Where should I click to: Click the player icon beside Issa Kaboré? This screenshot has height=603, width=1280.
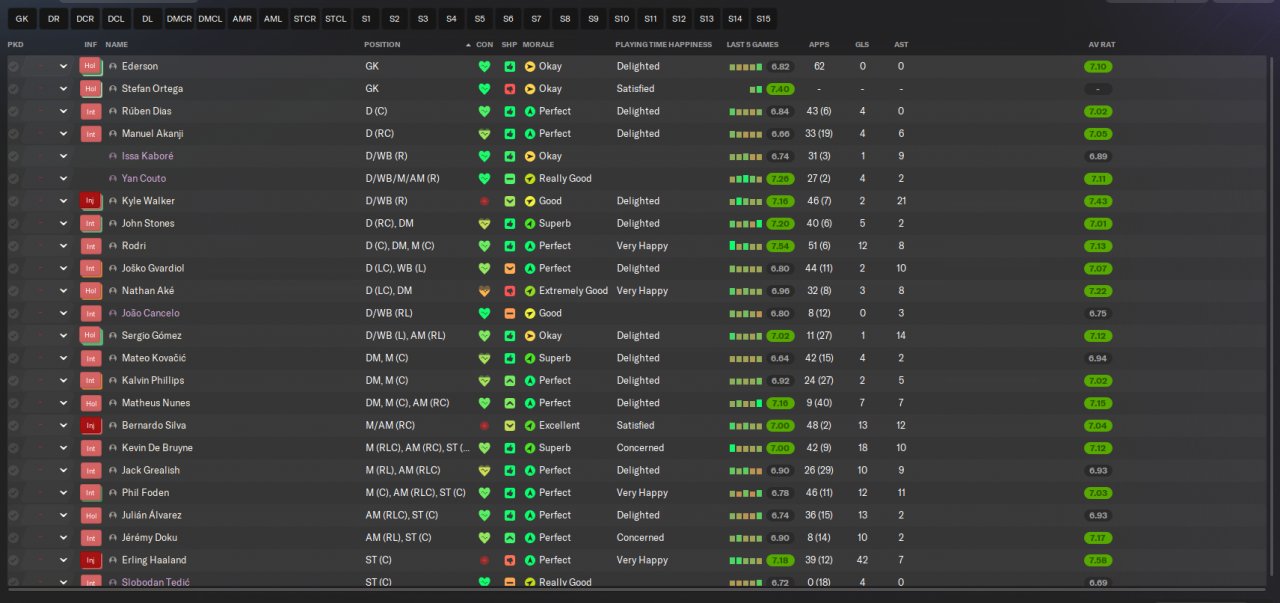tap(113, 156)
